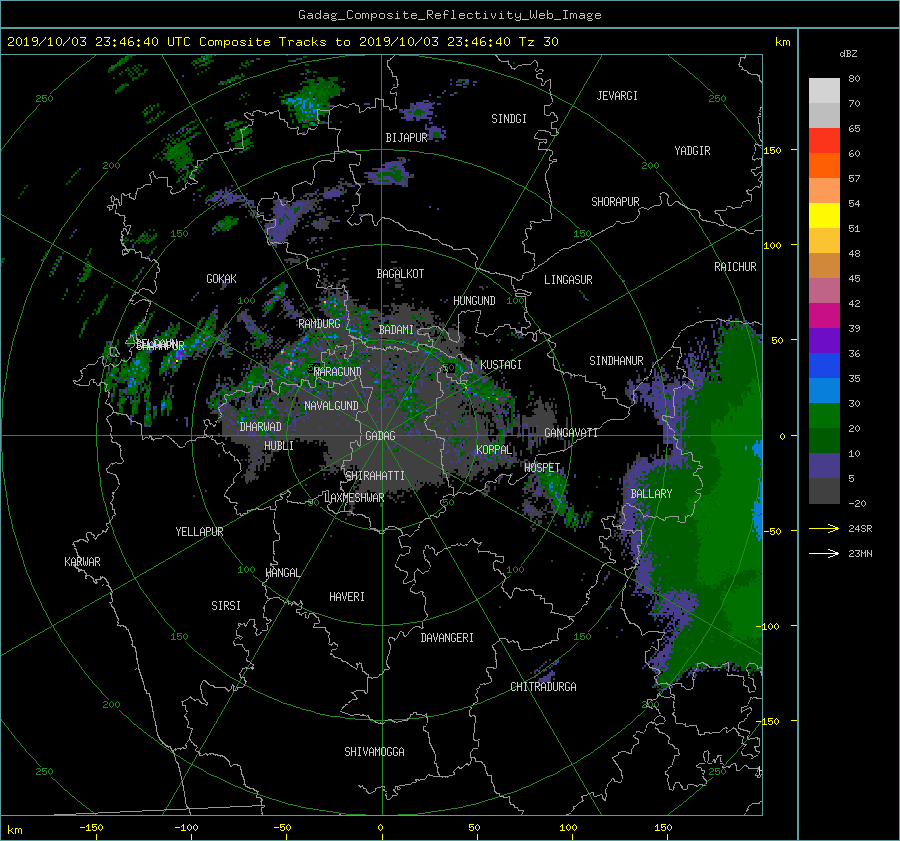Click the SIRSI city label

(226, 606)
